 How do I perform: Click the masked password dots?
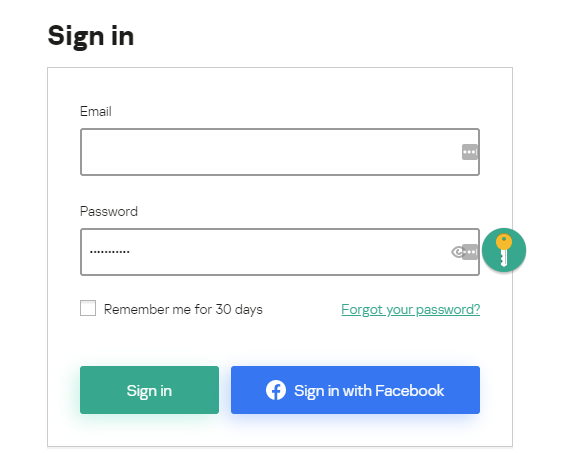click(110, 252)
